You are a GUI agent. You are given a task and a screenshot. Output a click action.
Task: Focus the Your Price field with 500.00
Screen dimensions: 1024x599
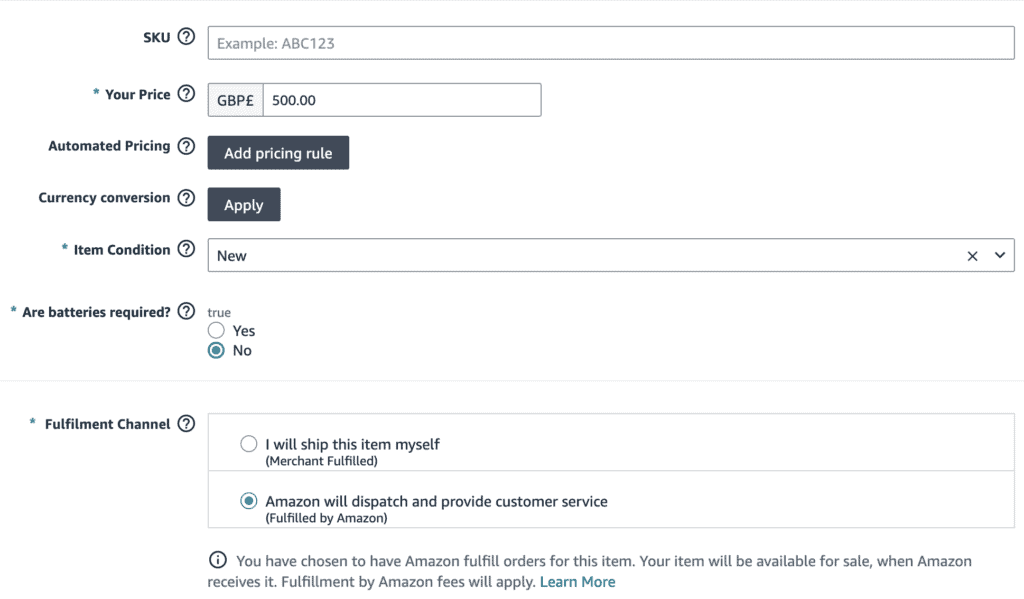click(x=400, y=100)
